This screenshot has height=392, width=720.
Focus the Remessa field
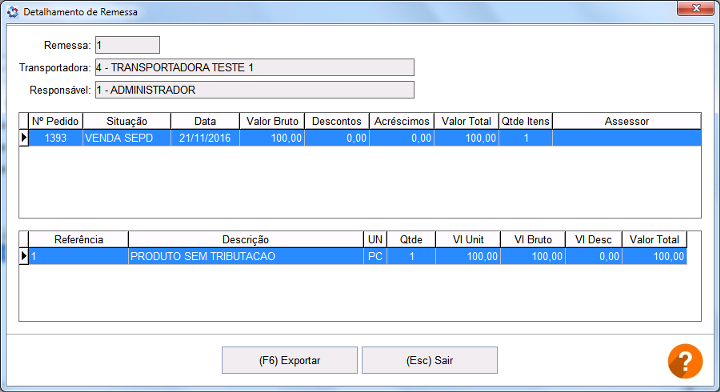click(127, 45)
